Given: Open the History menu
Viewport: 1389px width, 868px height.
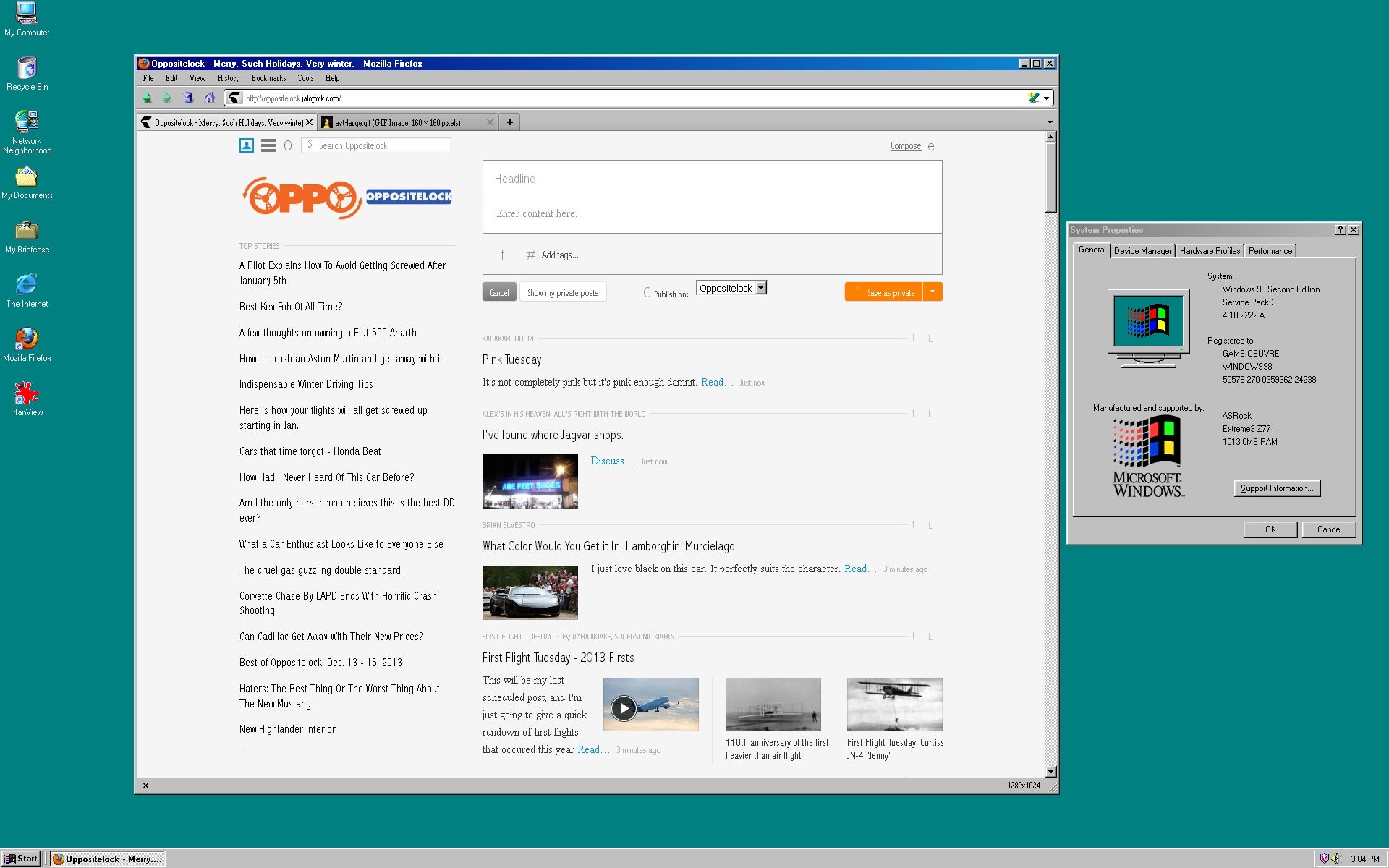Looking at the screenshot, I should click(229, 78).
